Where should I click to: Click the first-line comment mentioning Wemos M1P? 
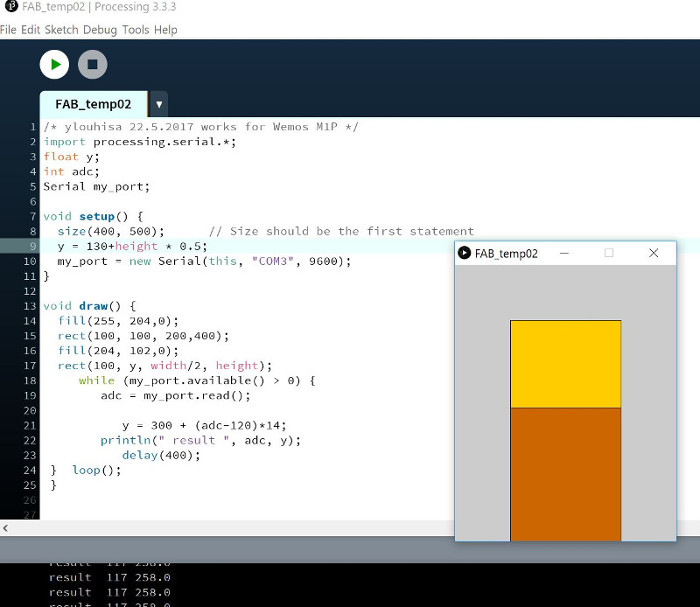point(201,127)
